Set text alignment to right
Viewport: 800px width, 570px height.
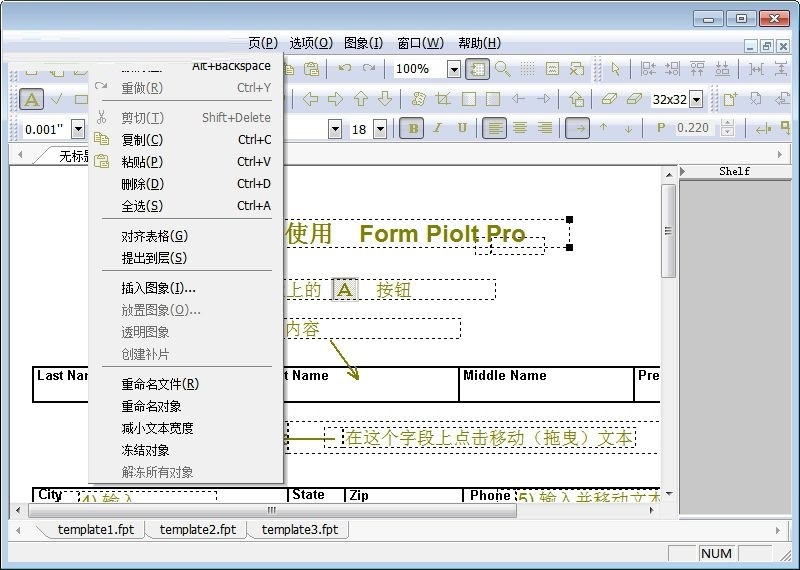pos(544,128)
